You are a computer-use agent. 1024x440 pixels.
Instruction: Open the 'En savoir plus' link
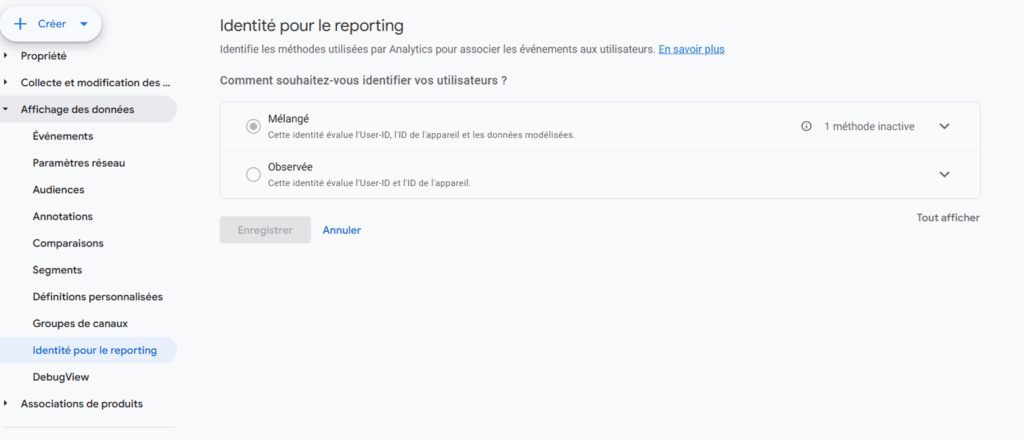pyautogui.click(x=691, y=48)
